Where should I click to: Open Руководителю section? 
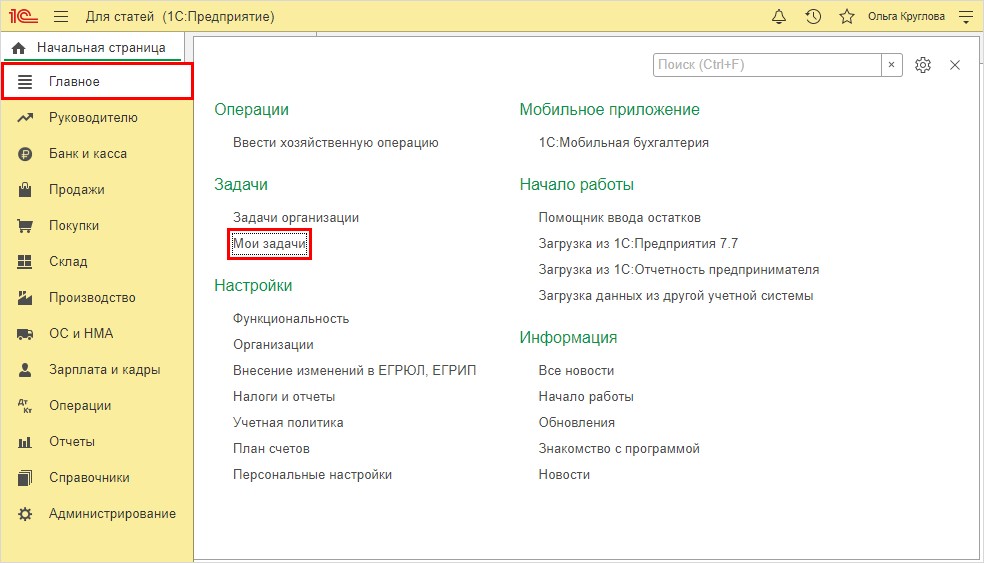[94, 117]
